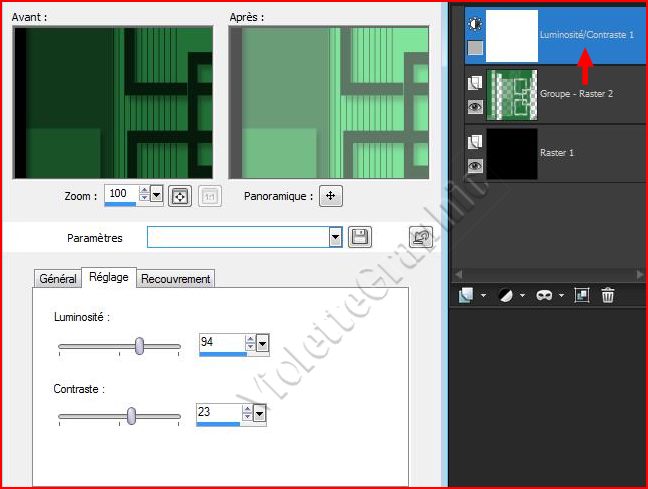Image resolution: width=648 pixels, height=489 pixels.
Task: Click the save preset floppy disk icon
Action: click(x=360, y=237)
